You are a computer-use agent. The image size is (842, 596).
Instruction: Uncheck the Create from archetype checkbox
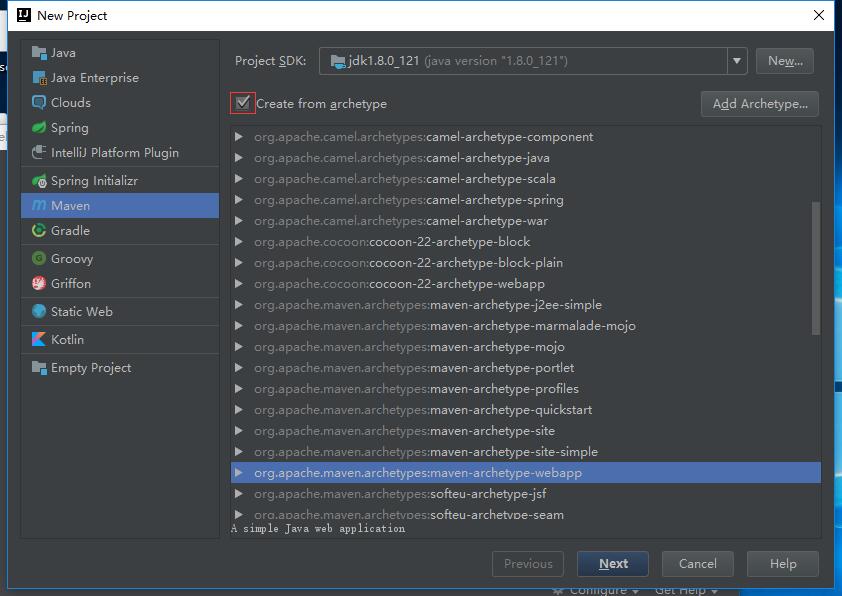(242, 103)
